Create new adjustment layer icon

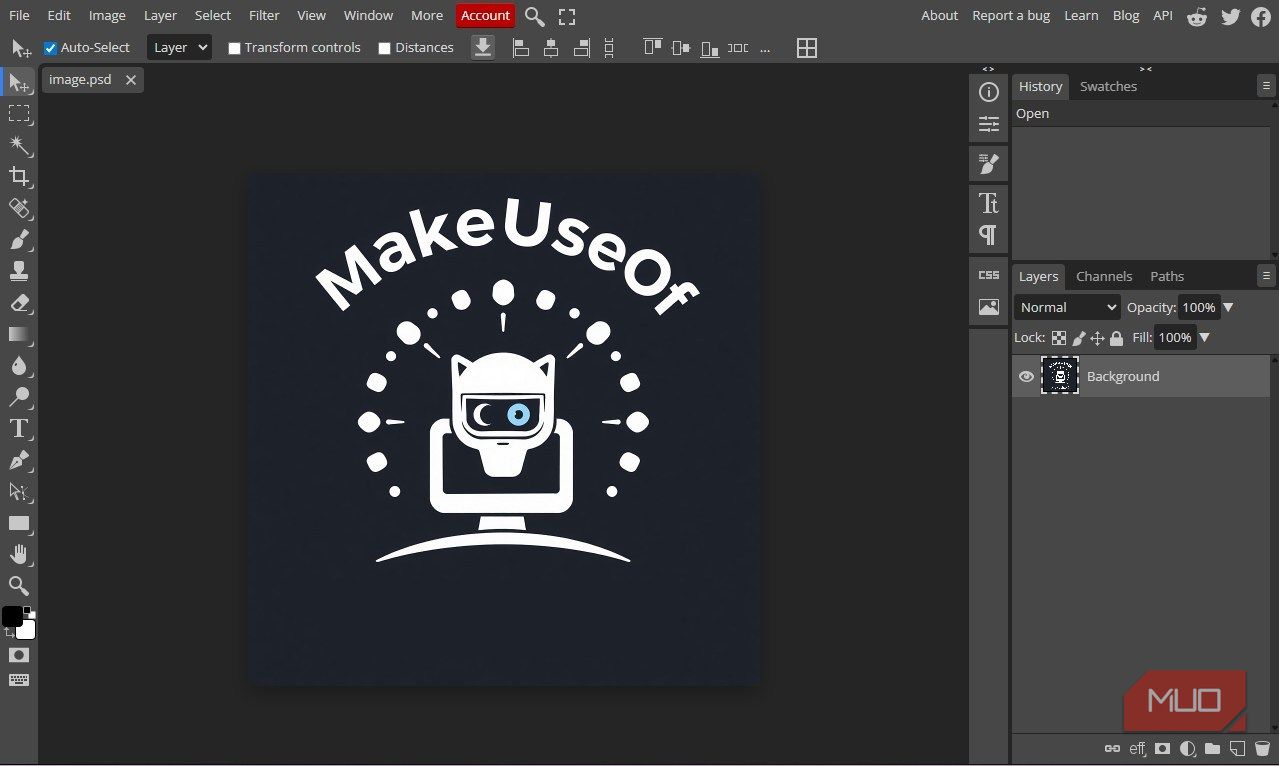point(1187,748)
